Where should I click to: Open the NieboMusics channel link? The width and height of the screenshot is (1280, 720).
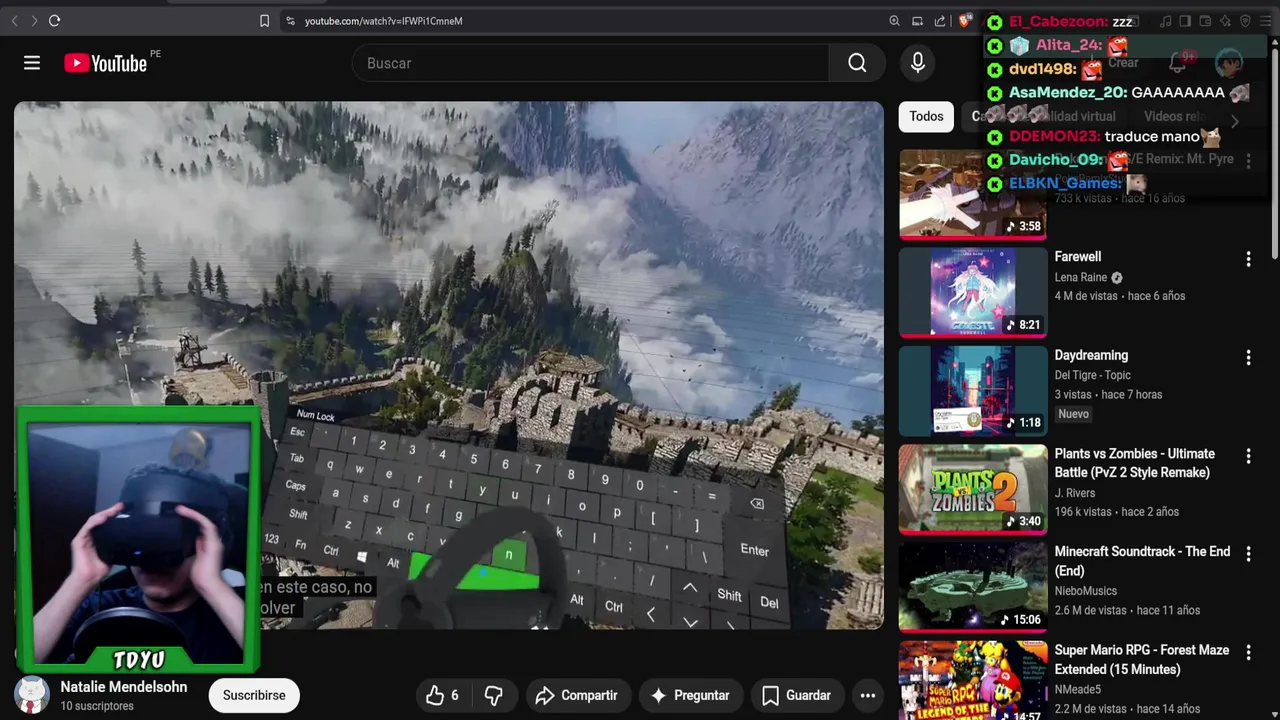coord(1085,591)
